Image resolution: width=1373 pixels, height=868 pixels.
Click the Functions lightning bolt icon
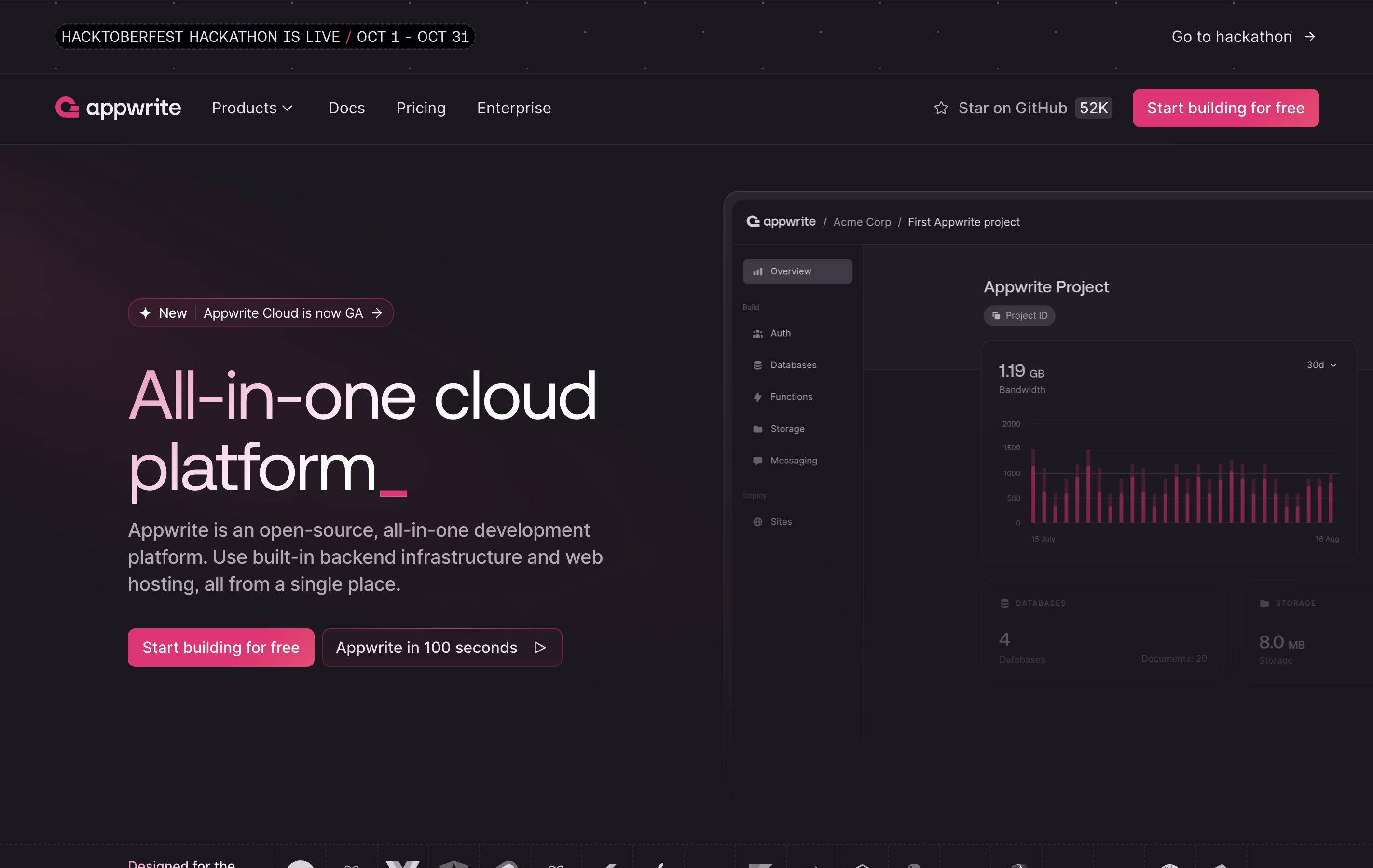point(758,397)
